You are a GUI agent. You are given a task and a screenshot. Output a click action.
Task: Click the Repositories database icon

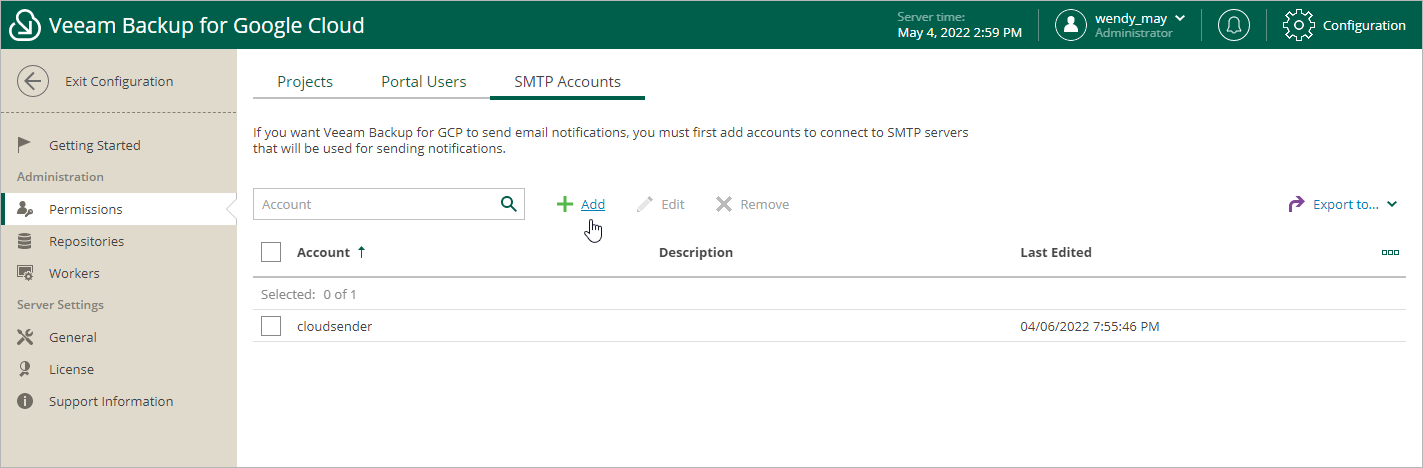(x=25, y=241)
